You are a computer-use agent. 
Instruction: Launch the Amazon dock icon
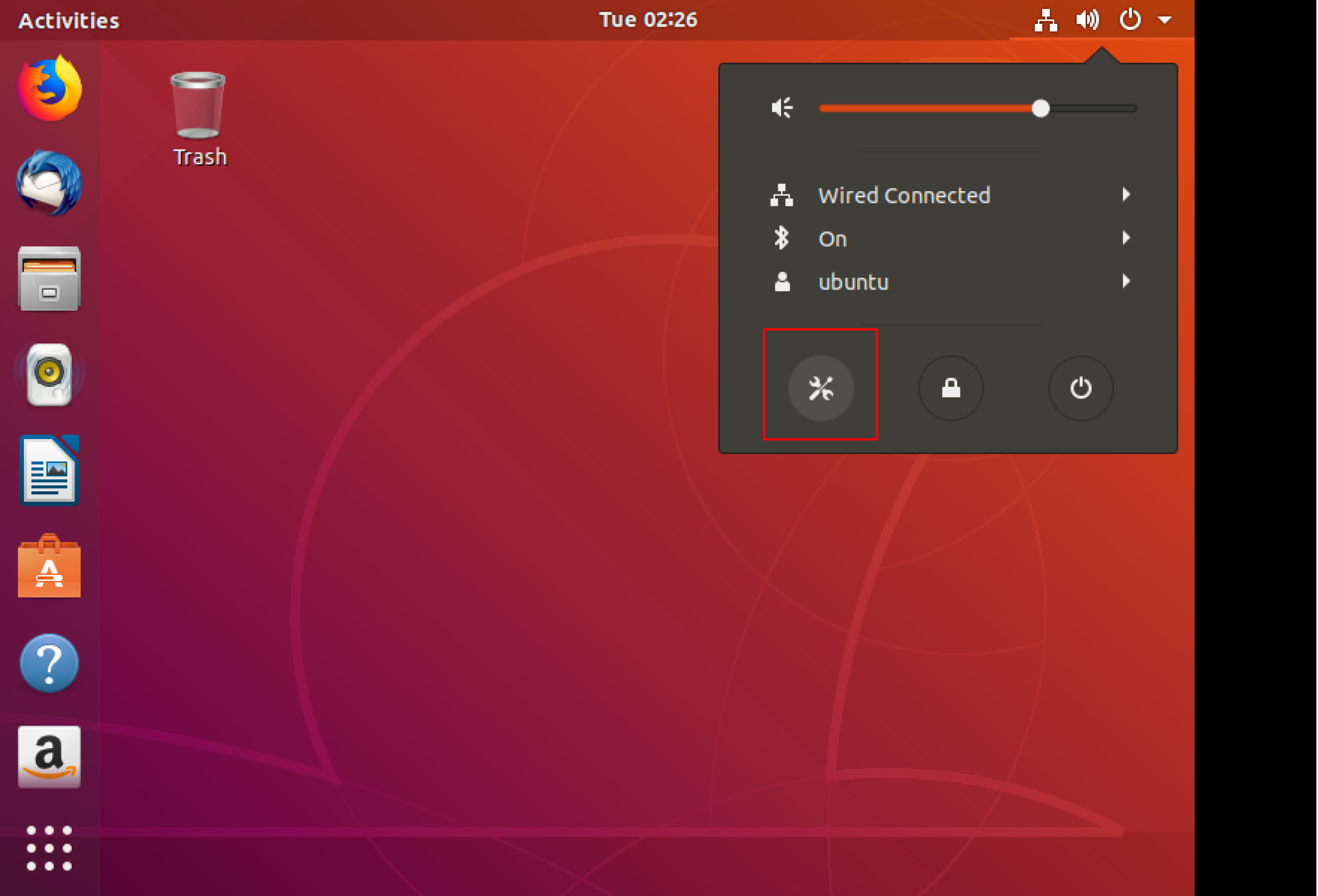(49, 757)
